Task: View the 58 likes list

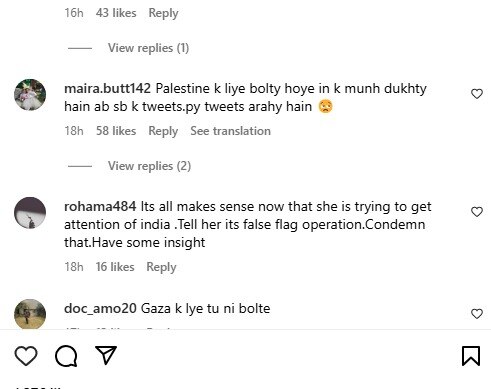Action: [x=116, y=131]
